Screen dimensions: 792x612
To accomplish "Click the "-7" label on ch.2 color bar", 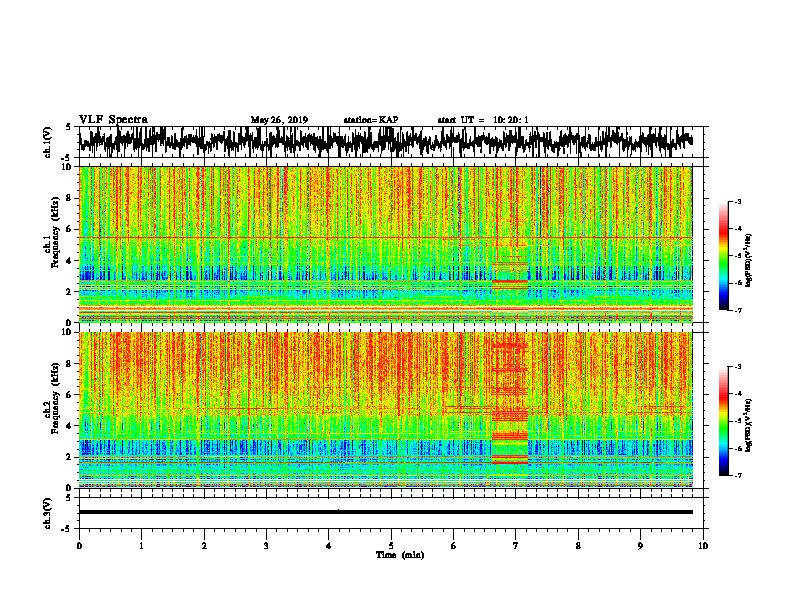I will pyautogui.click(x=738, y=475).
